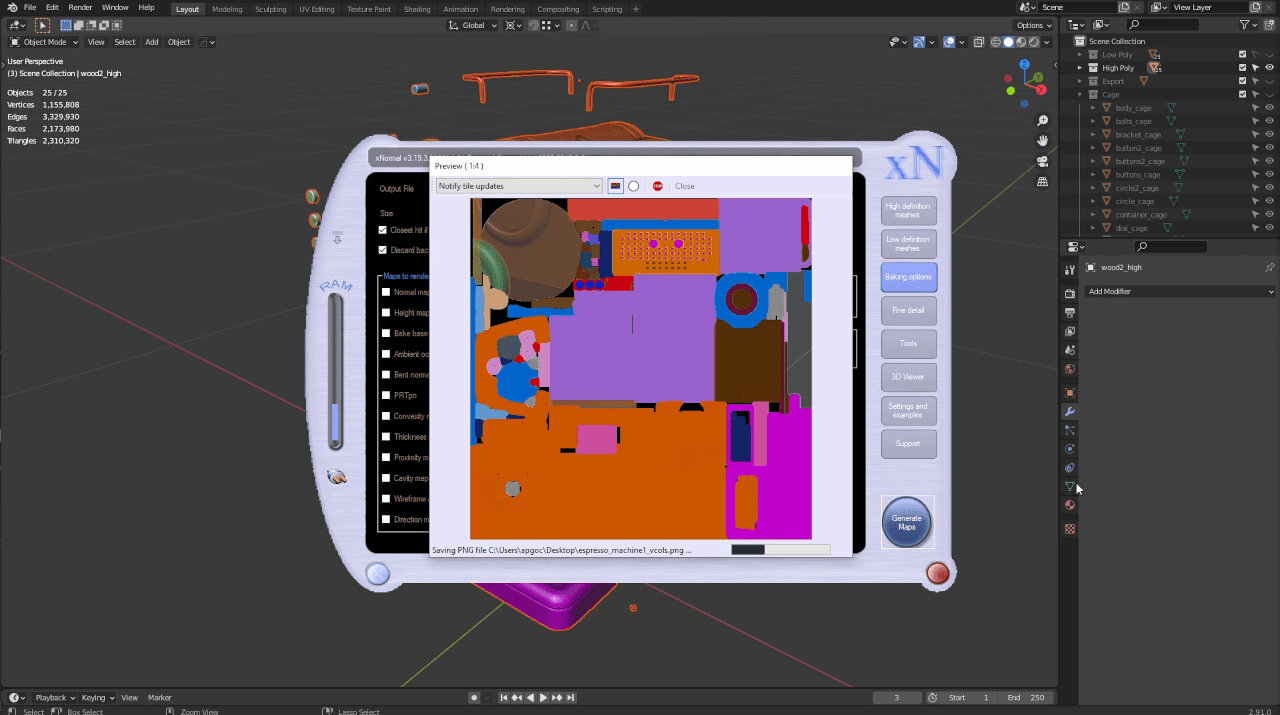Expand the bracket_cage tree item arrow
1280x715 pixels.
click(x=1092, y=134)
